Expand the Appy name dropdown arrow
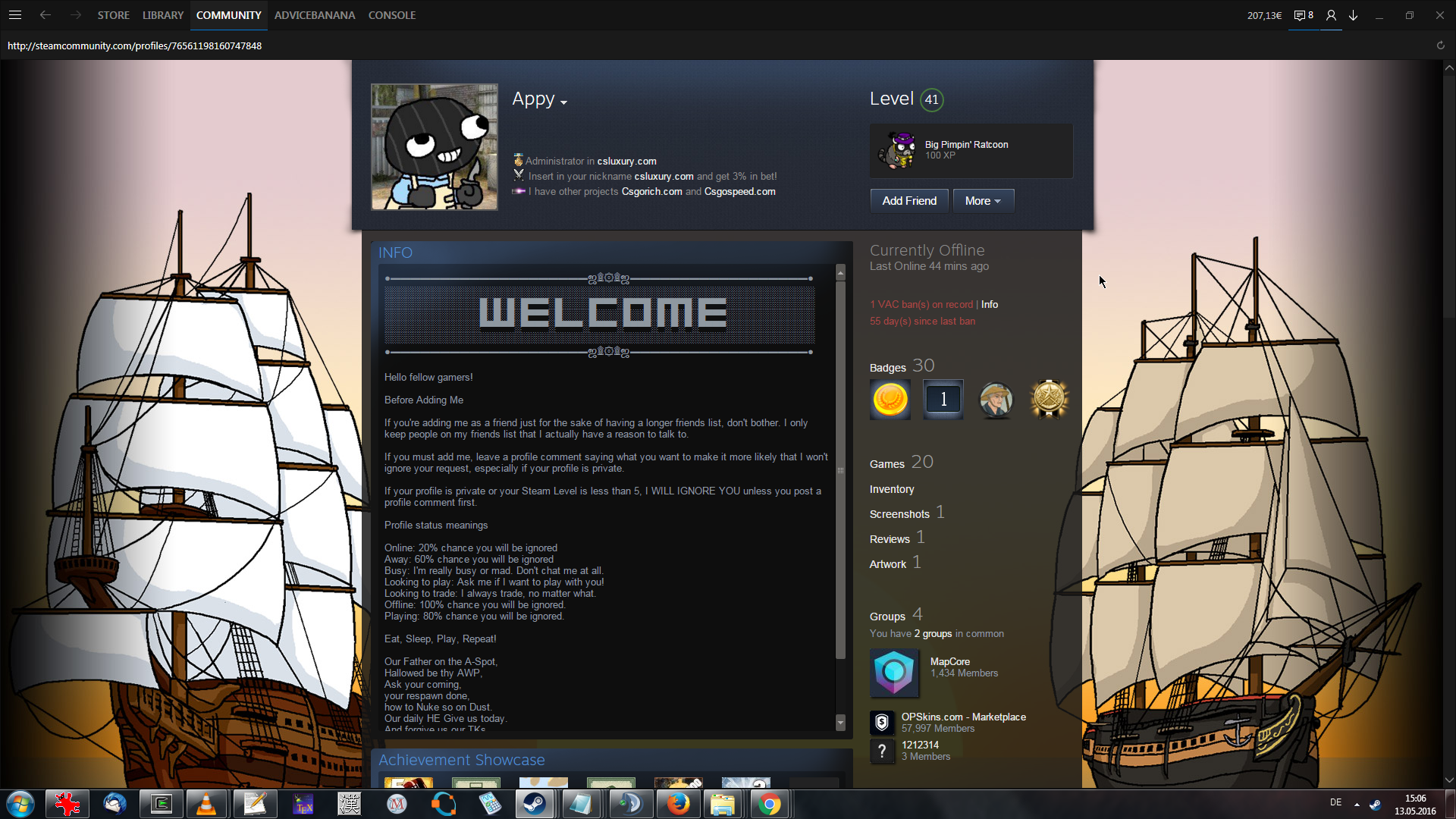The height and width of the screenshot is (819, 1456). 563,102
